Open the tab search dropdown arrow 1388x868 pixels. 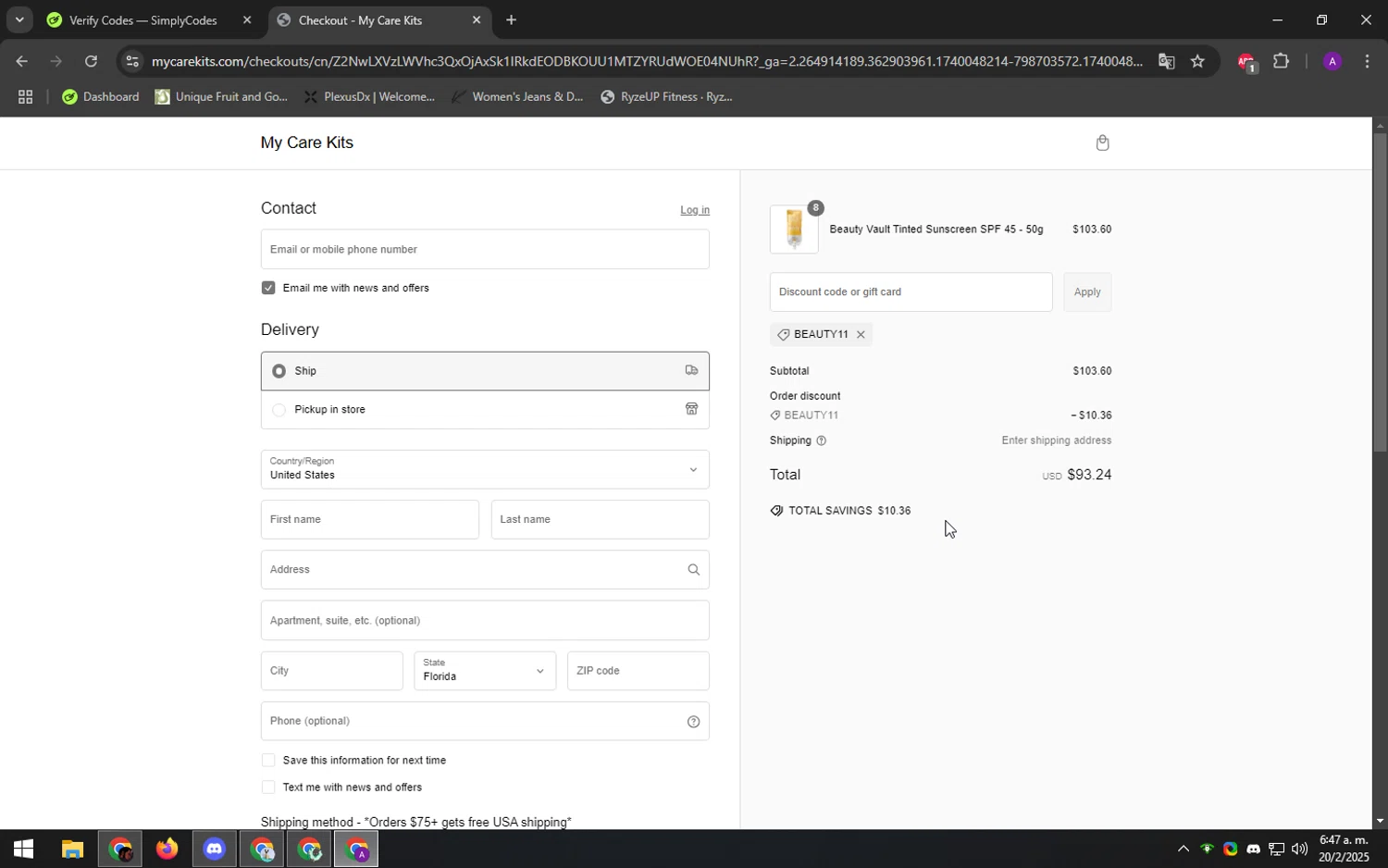19,19
